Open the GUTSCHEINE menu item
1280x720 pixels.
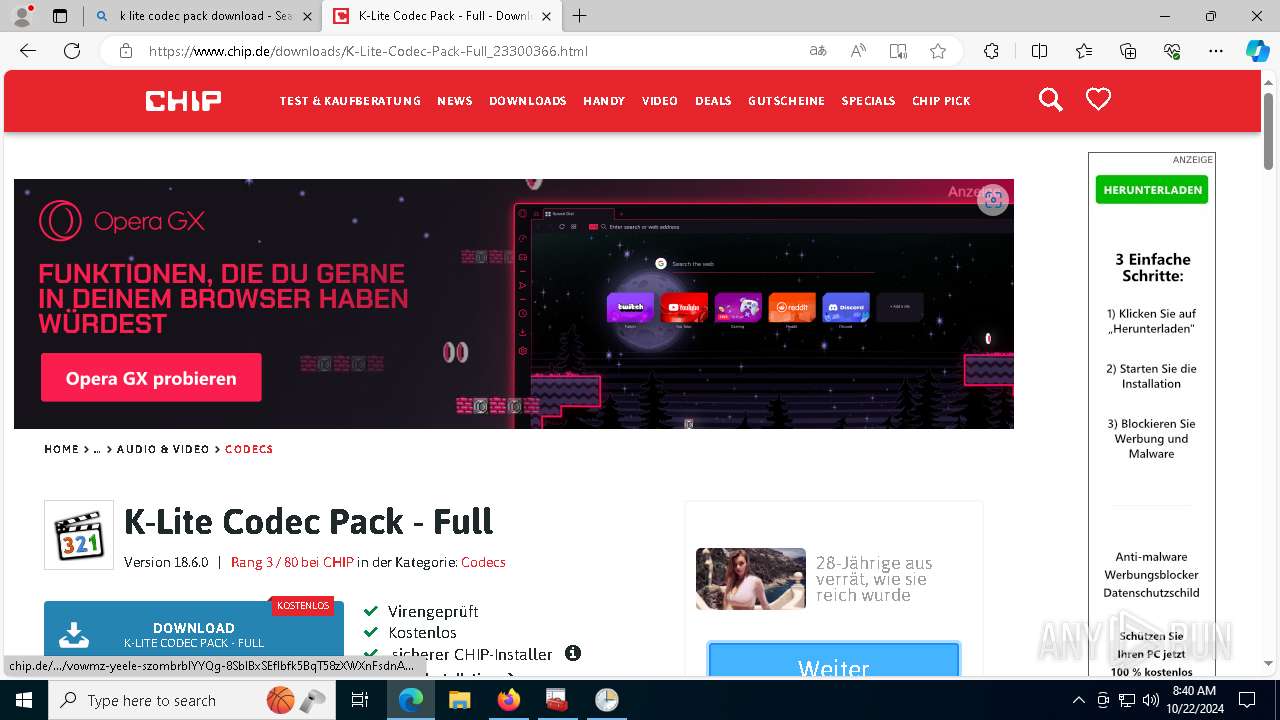pyautogui.click(x=786, y=101)
